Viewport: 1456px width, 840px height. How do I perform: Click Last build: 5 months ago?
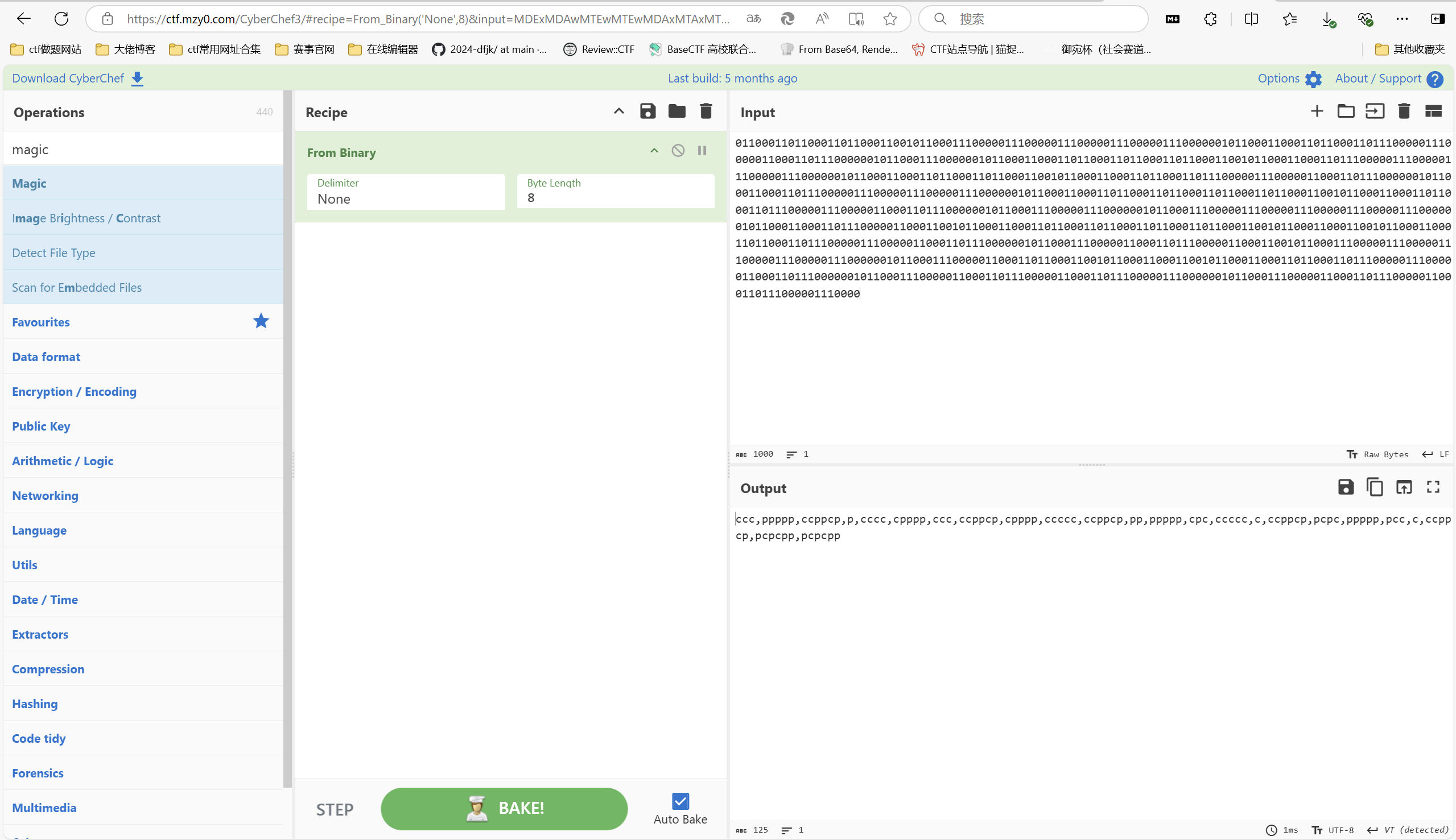click(732, 78)
